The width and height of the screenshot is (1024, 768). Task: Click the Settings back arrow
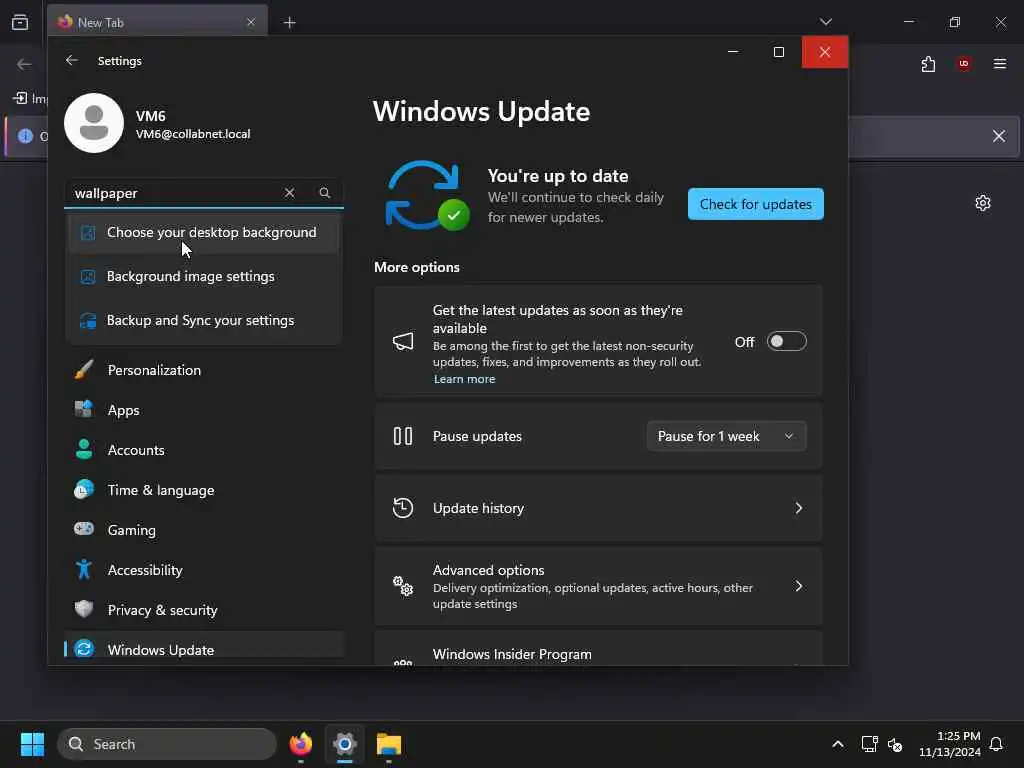point(72,60)
